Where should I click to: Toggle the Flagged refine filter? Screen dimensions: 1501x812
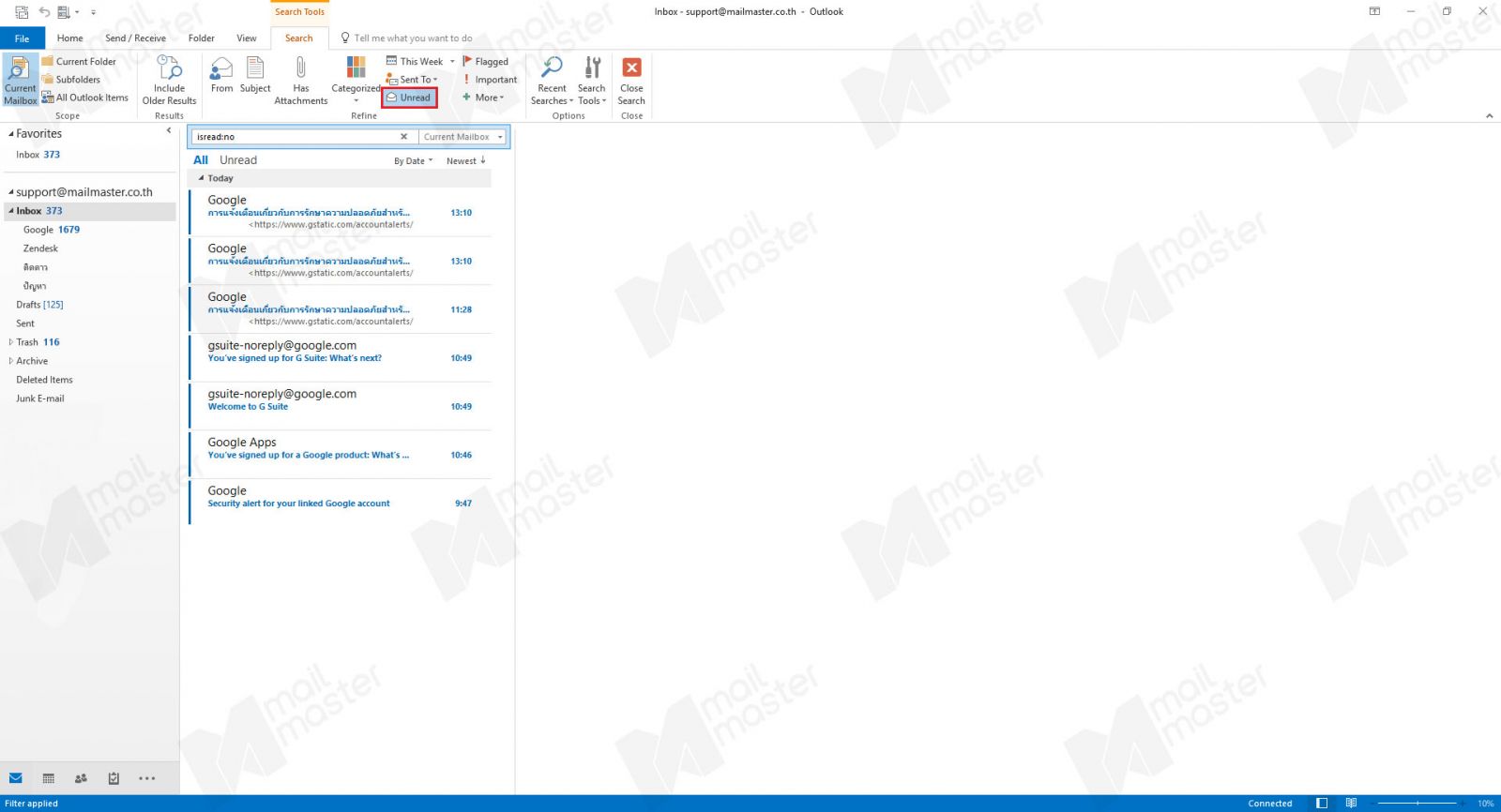[486, 62]
